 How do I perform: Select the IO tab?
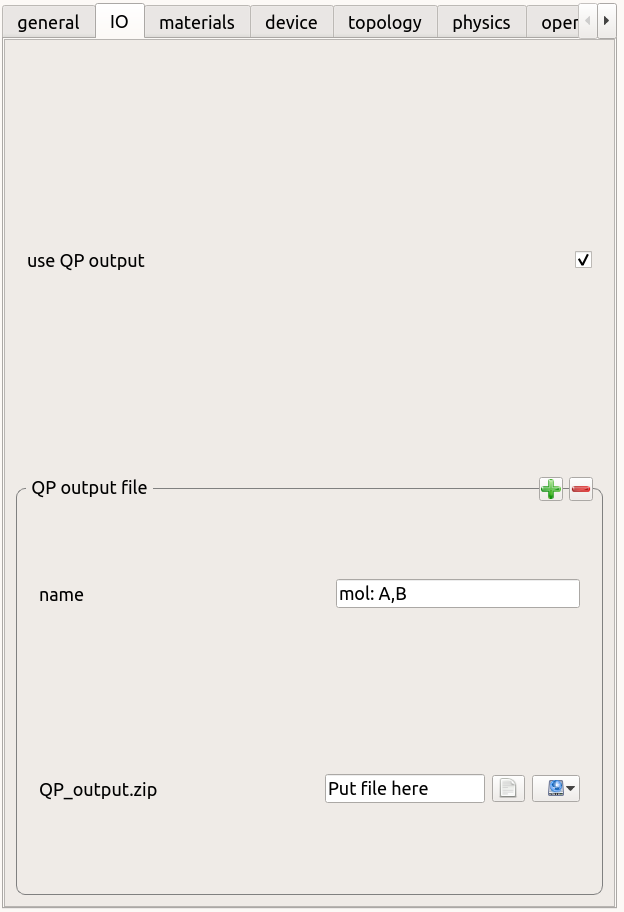[120, 21]
